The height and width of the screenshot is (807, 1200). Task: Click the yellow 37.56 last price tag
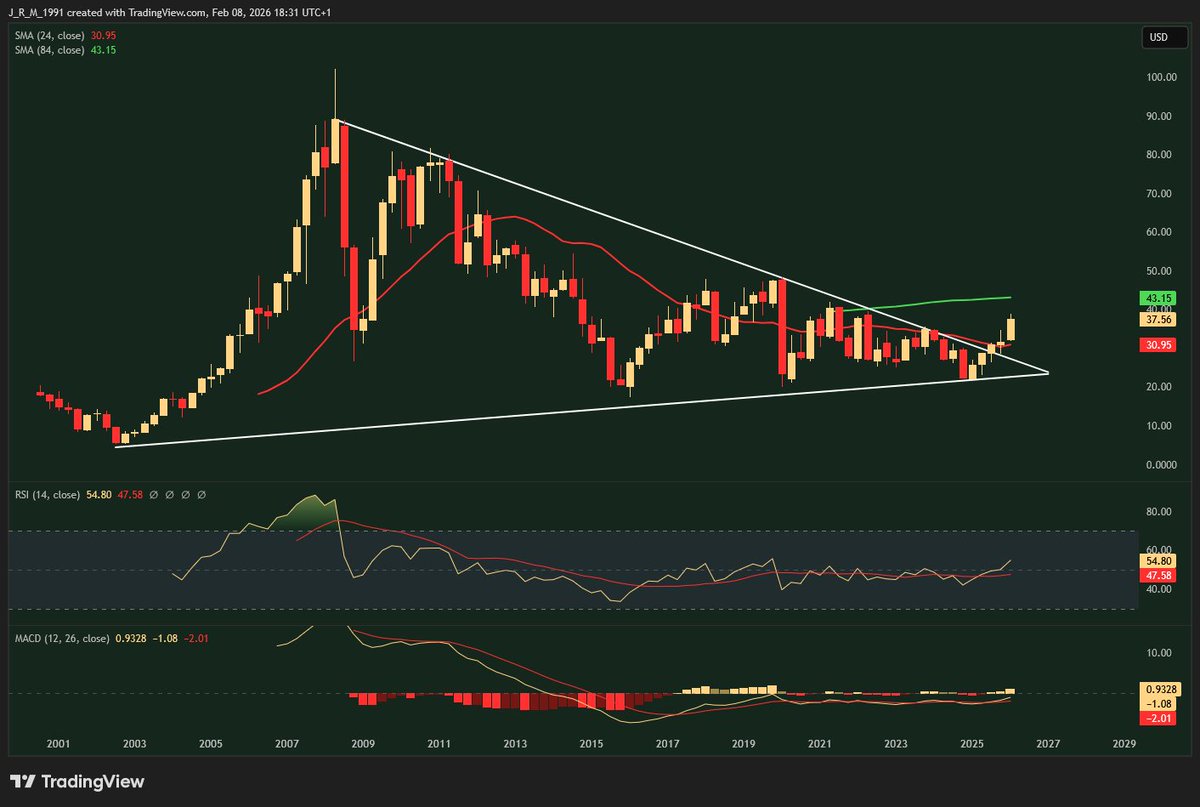1157,320
